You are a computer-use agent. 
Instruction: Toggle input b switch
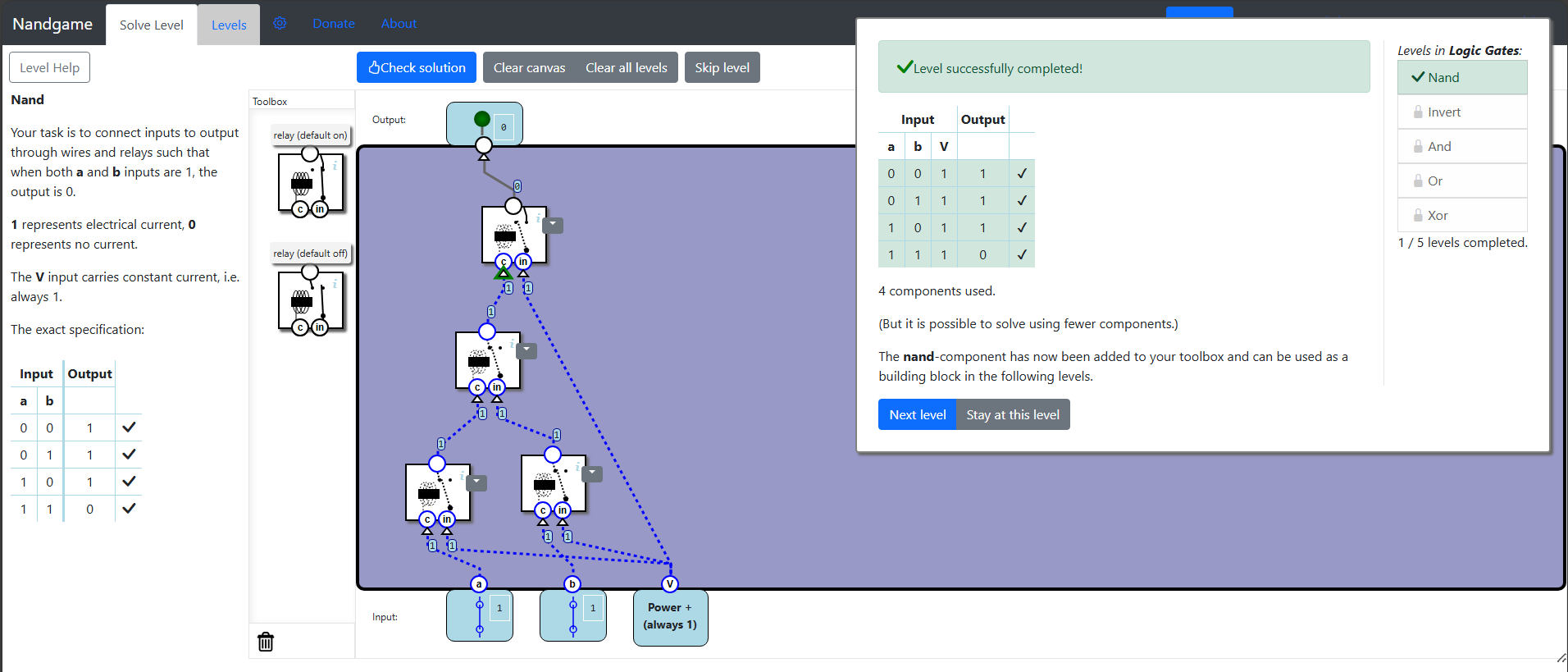573,617
